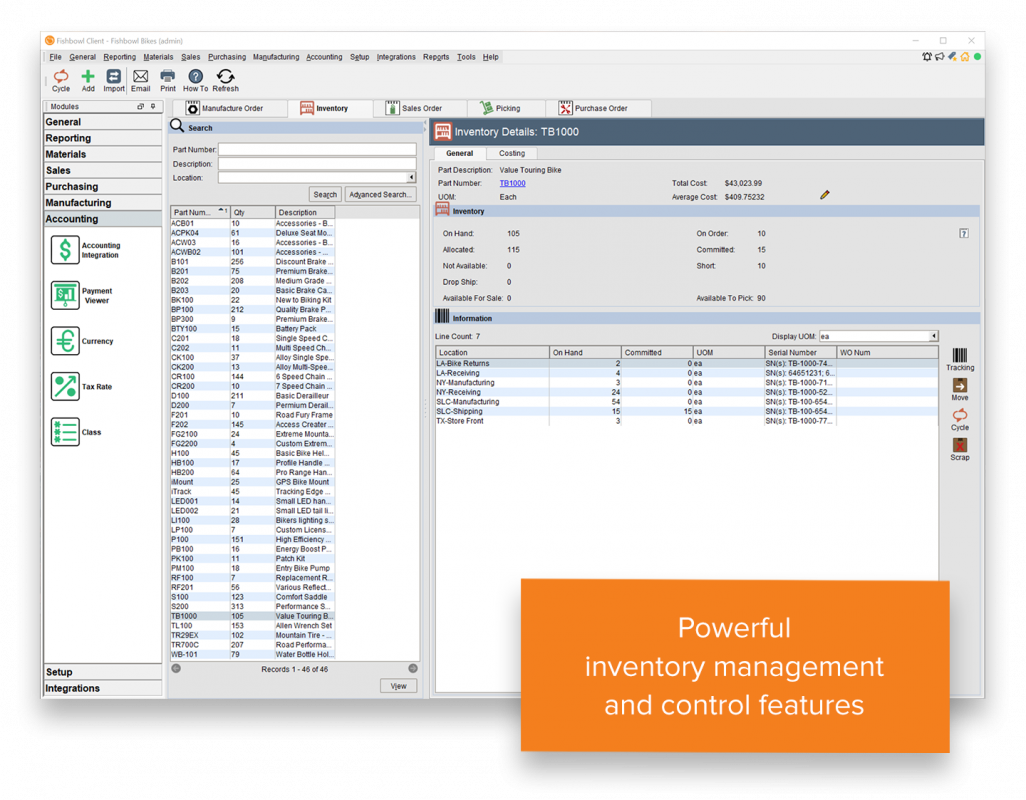Open the Tools menu
1026x800 pixels.
466,57
